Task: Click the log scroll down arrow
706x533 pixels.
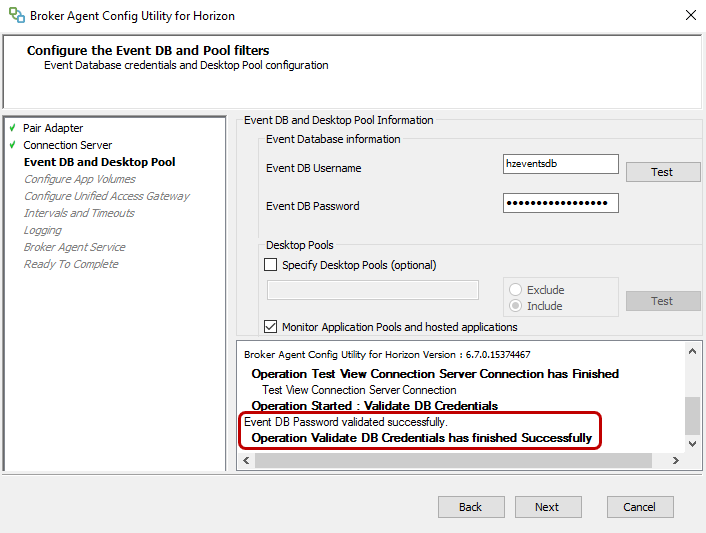Action: (x=692, y=443)
